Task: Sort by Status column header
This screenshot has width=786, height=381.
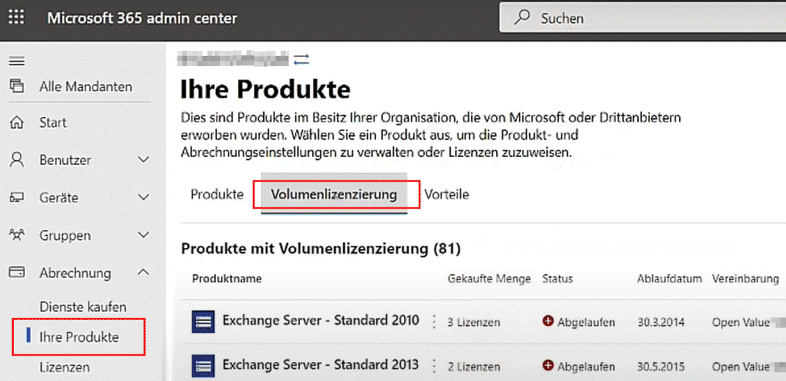Action: [557, 279]
